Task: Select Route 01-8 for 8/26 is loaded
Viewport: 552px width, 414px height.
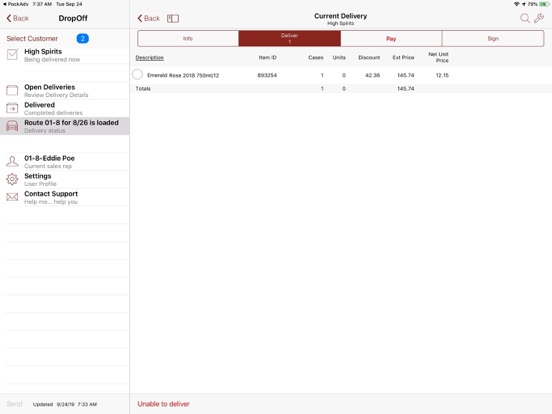Action: 65,126
